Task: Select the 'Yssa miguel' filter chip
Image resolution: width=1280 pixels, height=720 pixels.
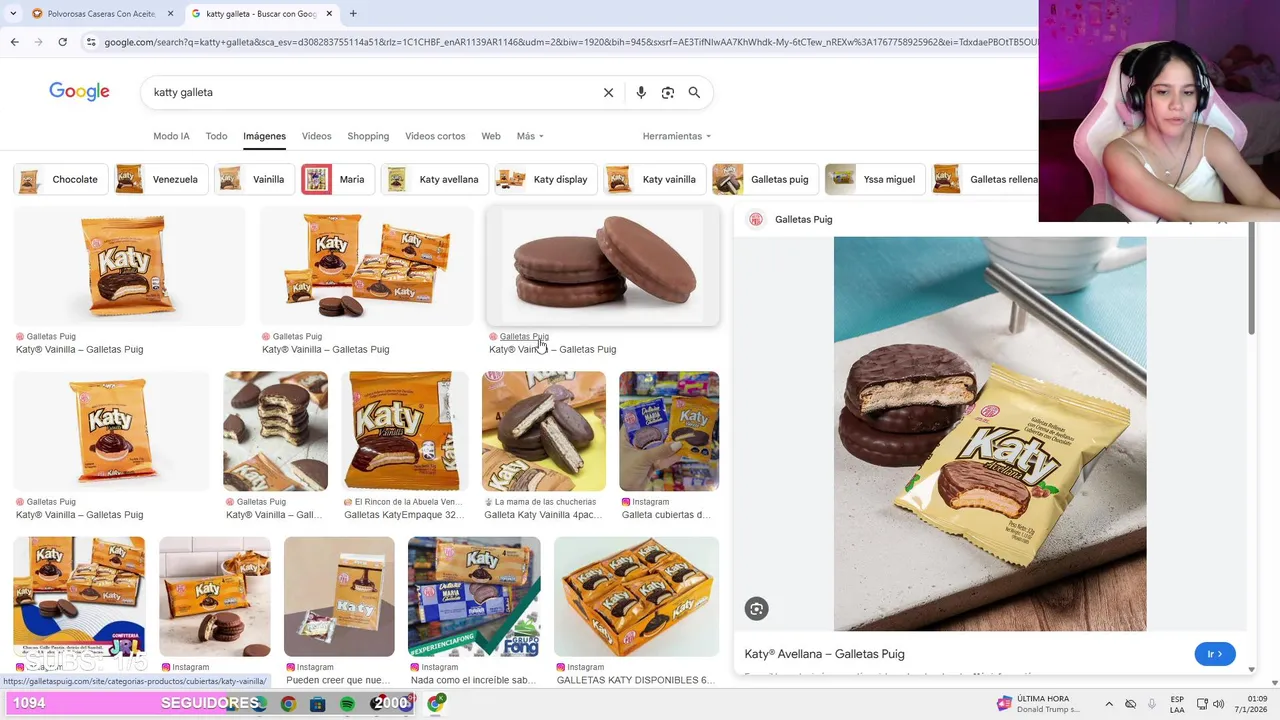Action: (x=874, y=179)
